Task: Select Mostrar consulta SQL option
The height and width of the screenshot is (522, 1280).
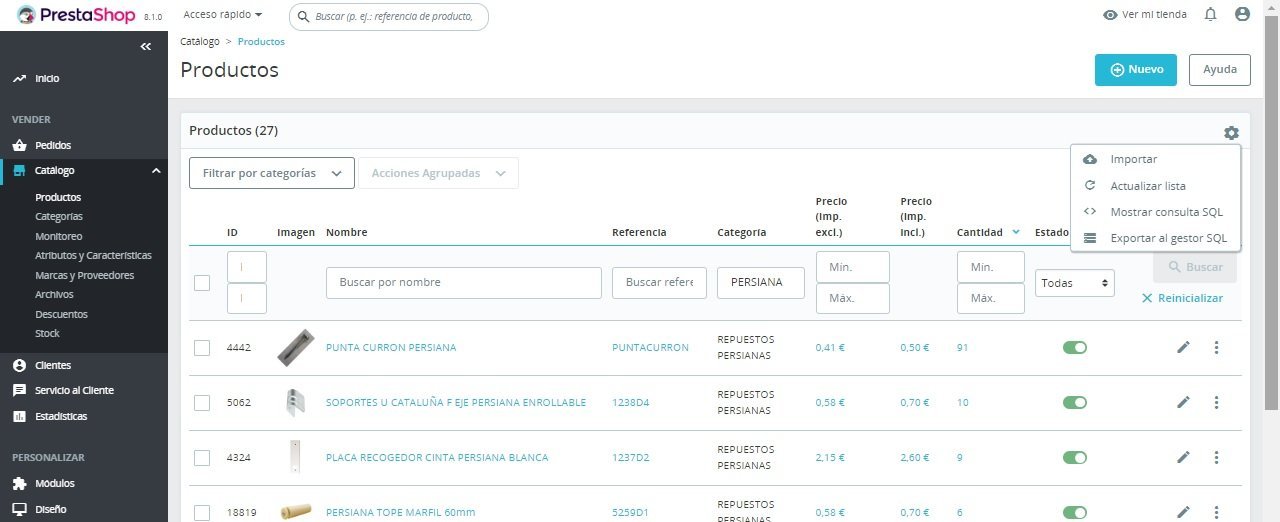Action: tap(1155, 212)
